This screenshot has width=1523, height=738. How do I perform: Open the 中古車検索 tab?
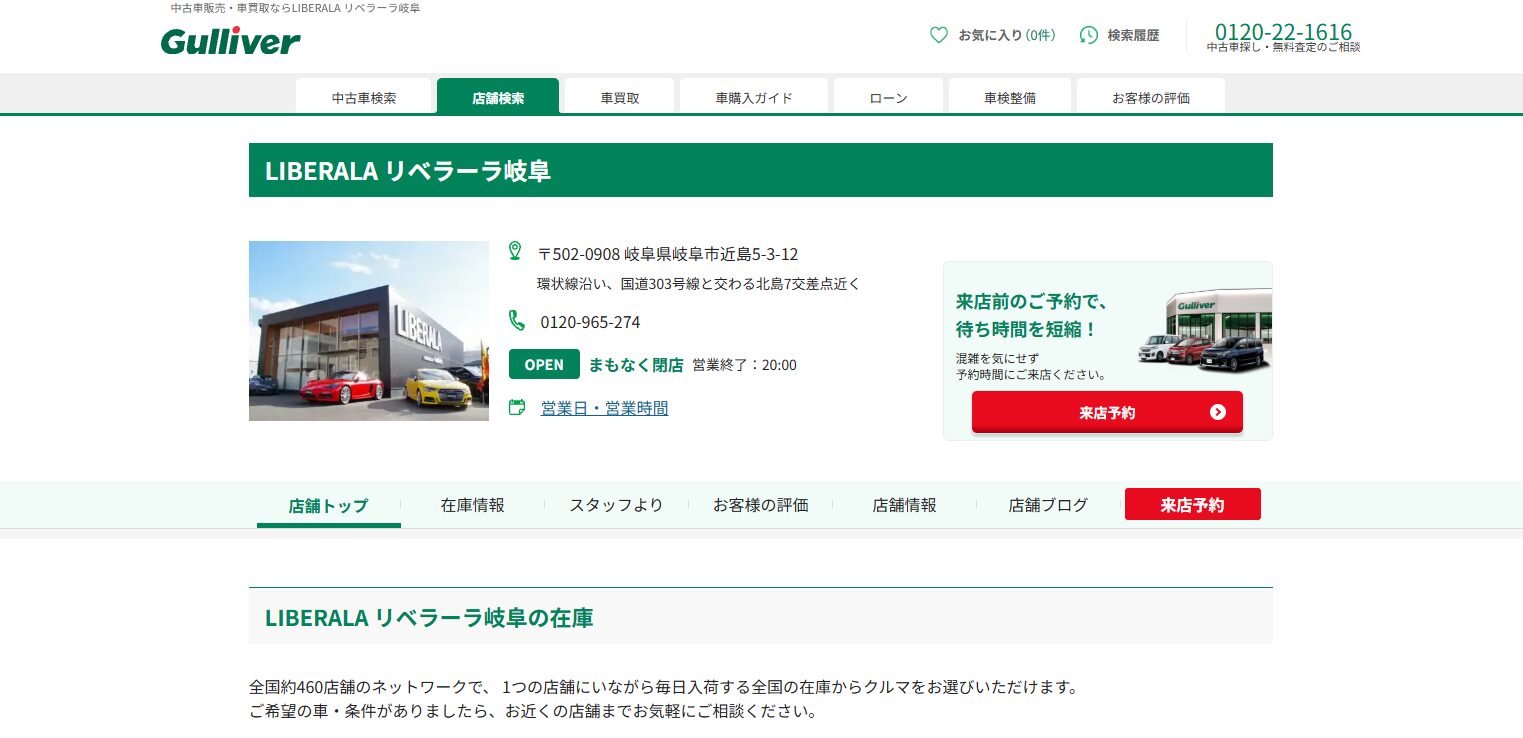(x=364, y=98)
